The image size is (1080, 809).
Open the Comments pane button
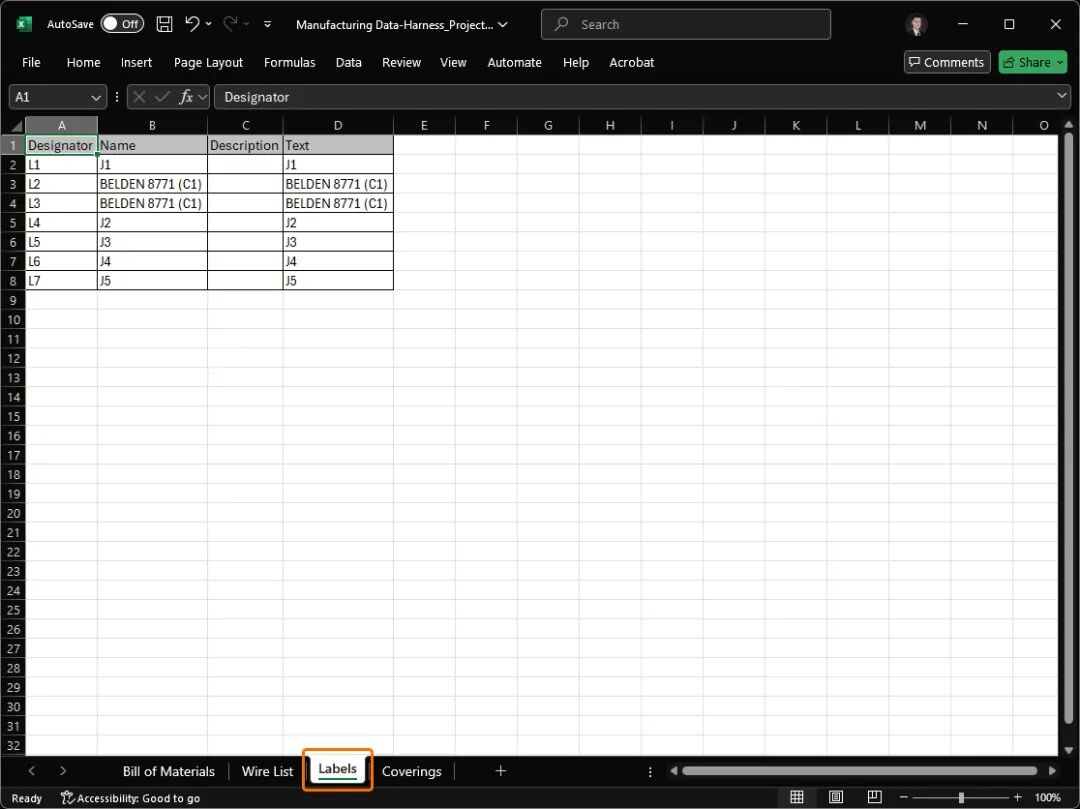click(x=946, y=62)
